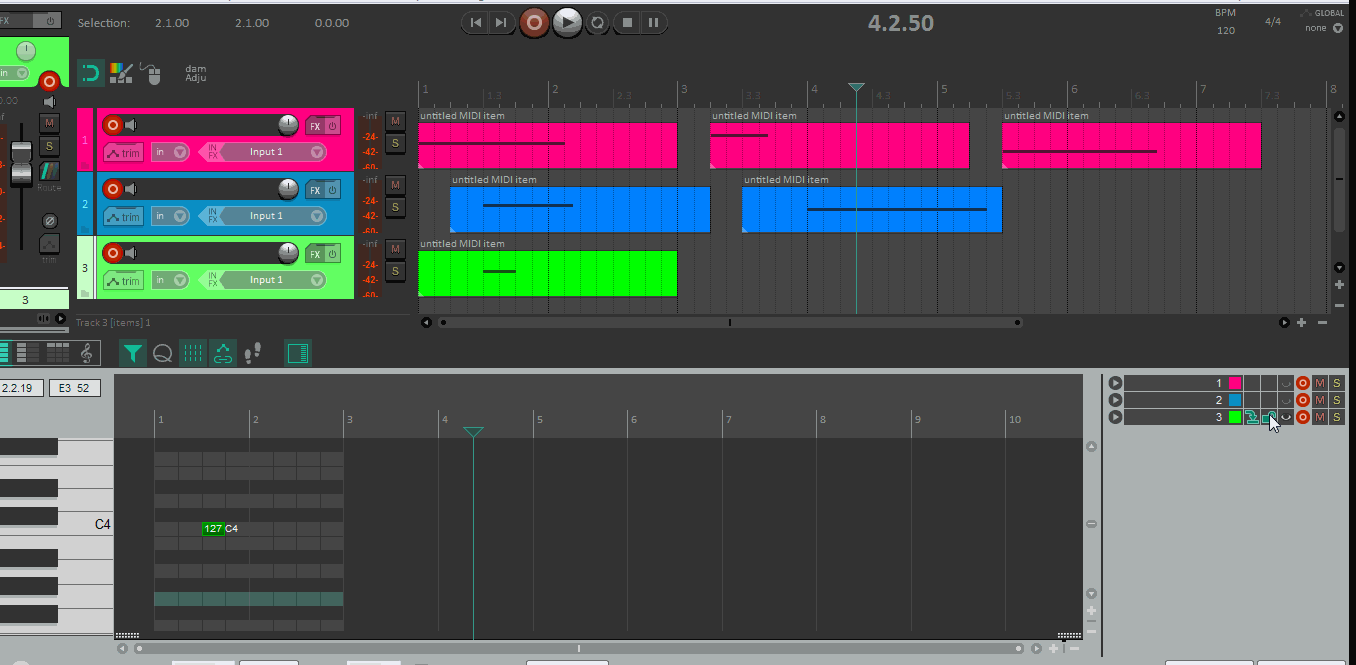Open FX chain for track 1
Viewport: 1356px width, 665px height.
[x=315, y=126]
